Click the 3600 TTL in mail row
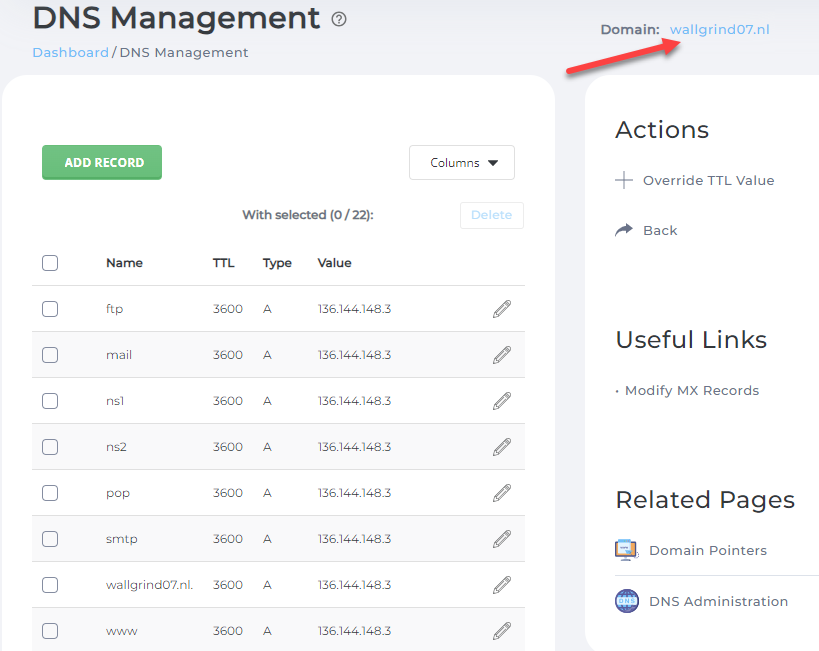The height and width of the screenshot is (651, 819). tap(228, 355)
